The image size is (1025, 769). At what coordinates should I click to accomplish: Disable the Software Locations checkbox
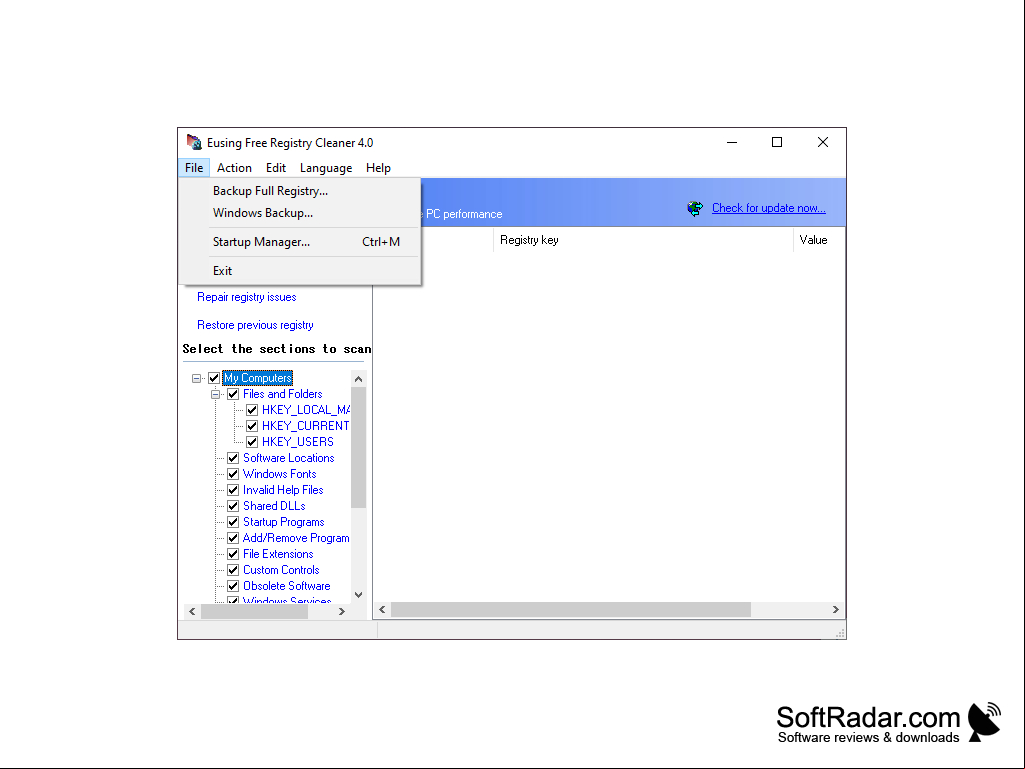(x=233, y=458)
